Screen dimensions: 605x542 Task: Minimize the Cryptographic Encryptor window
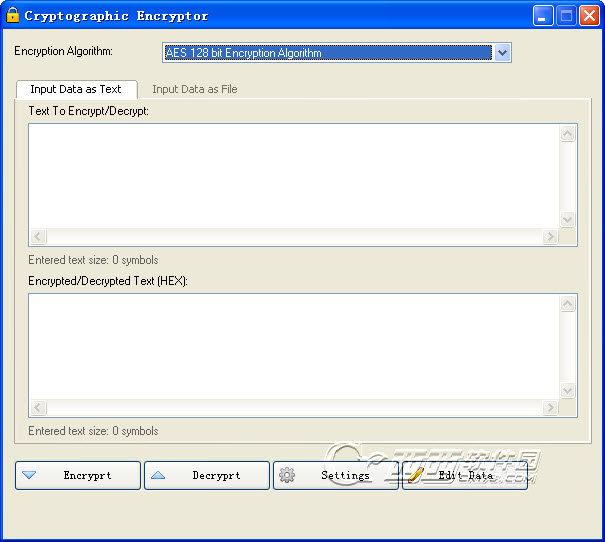pos(543,16)
